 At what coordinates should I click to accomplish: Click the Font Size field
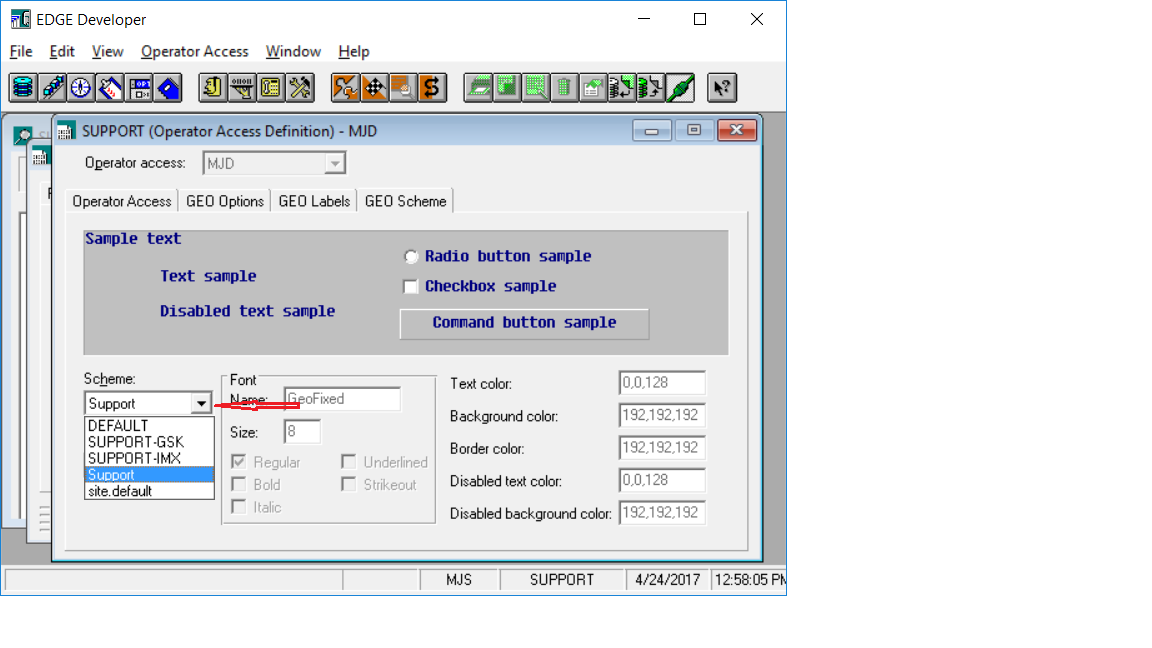coord(302,431)
